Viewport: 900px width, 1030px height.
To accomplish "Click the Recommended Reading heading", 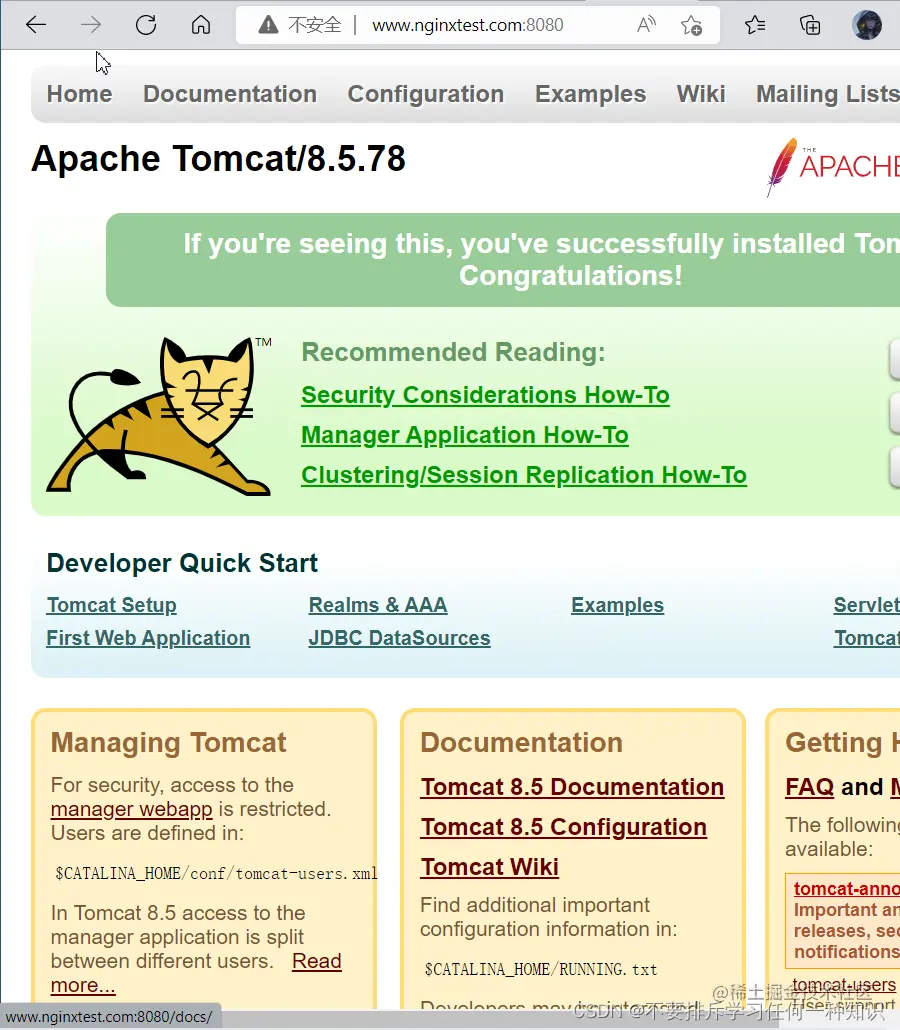I will coord(453,352).
